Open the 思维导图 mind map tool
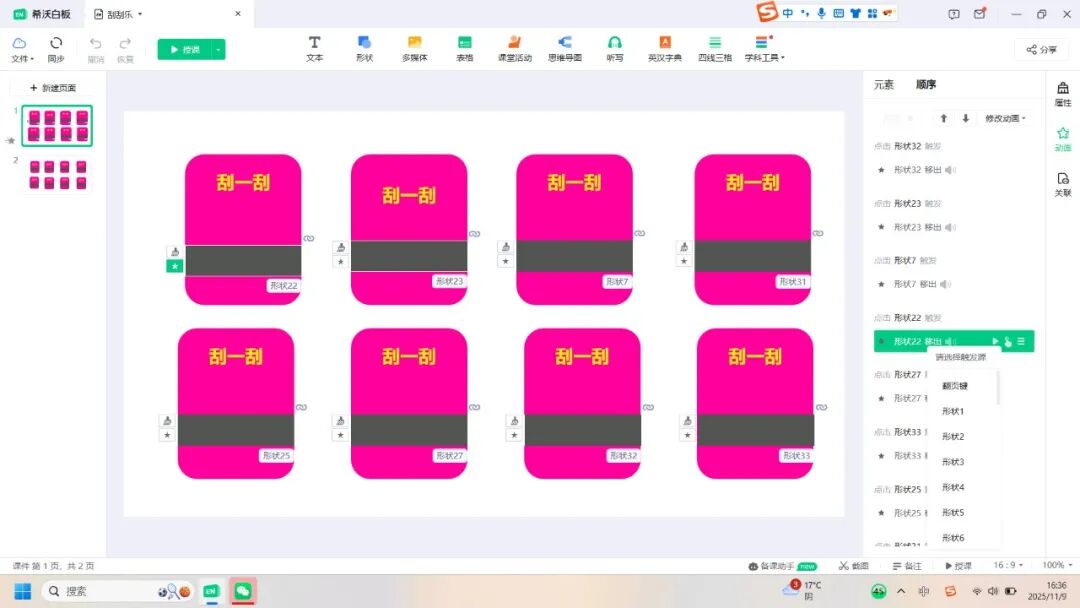The width and height of the screenshot is (1080, 608). pos(564,48)
